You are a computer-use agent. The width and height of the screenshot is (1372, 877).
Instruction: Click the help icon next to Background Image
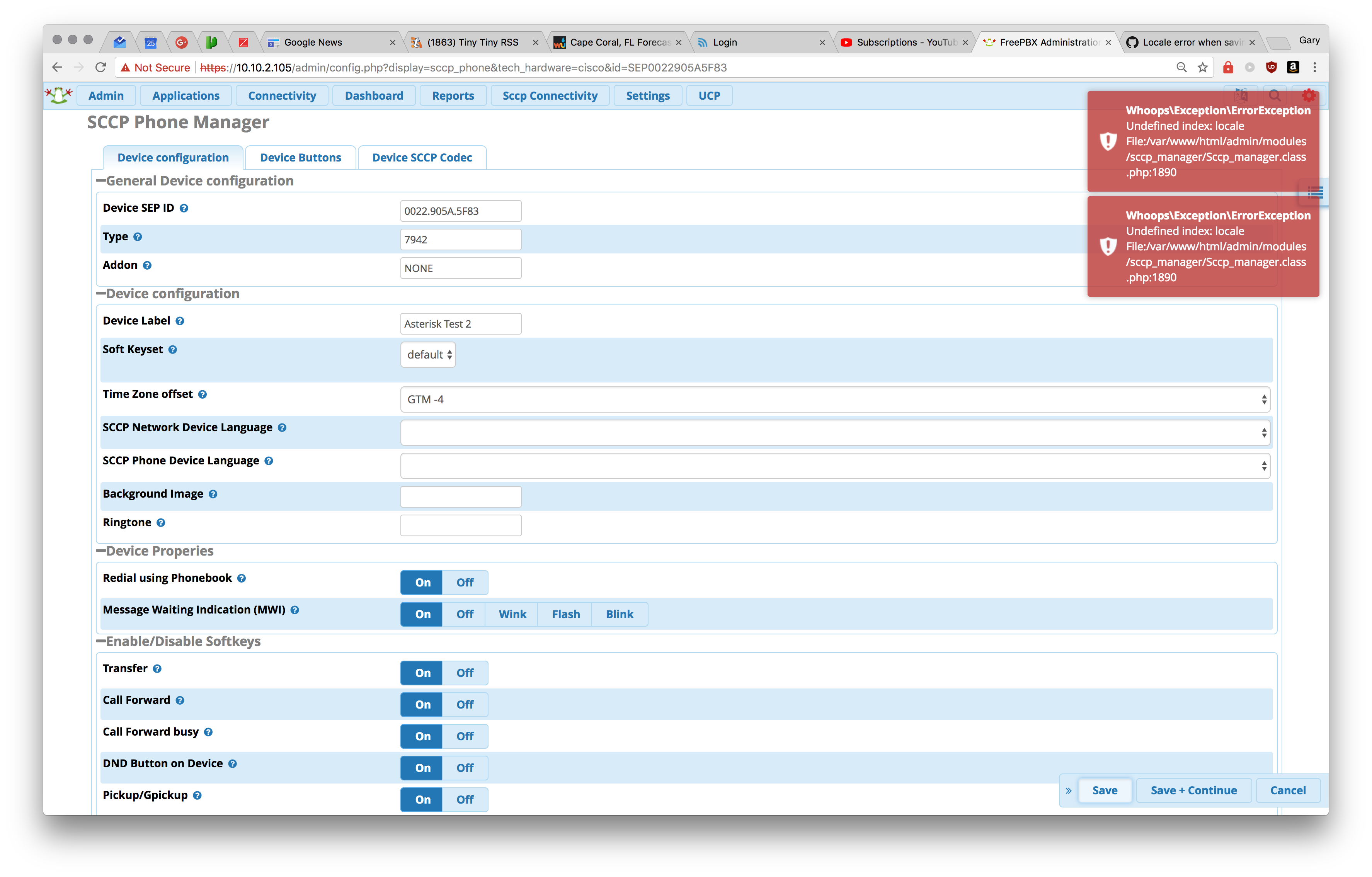[213, 494]
